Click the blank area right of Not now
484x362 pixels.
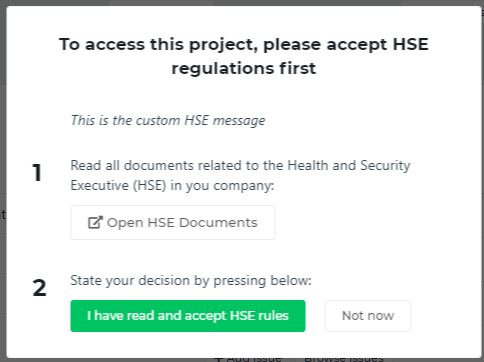click(x=445, y=316)
